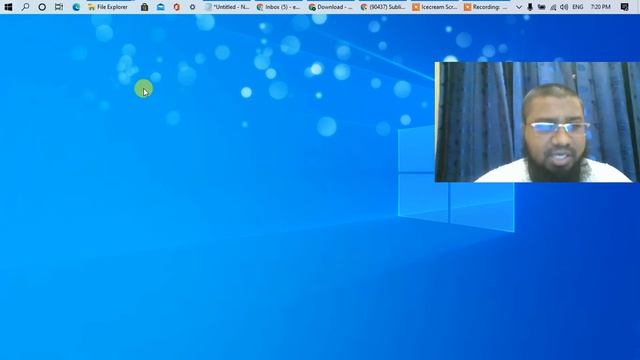The height and width of the screenshot is (360, 640).
Task: Click the webcam overlay video
Action: point(537,122)
